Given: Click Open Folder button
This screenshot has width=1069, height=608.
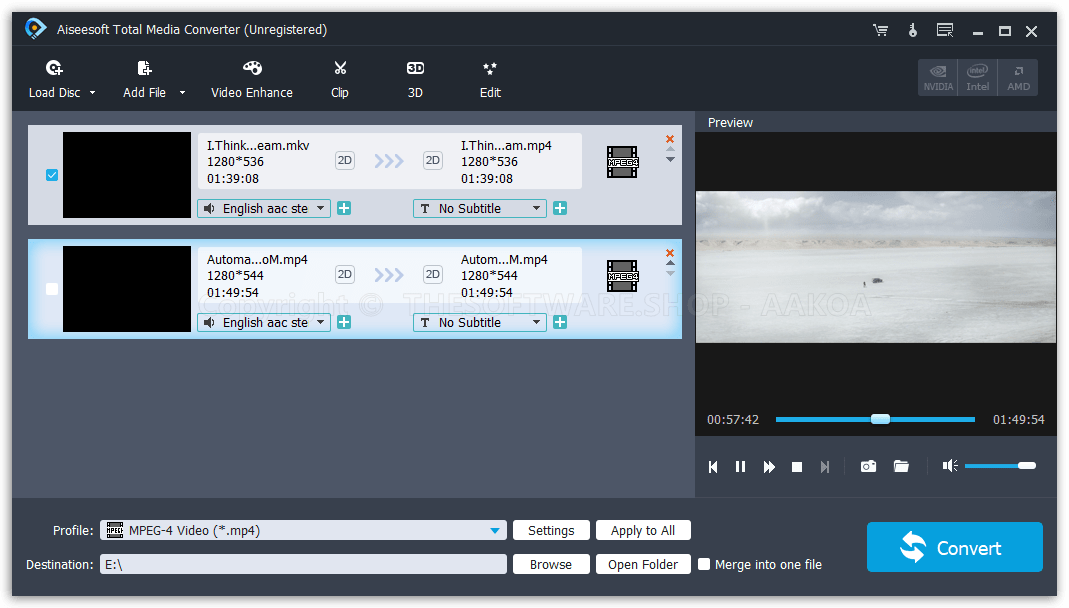Looking at the screenshot, I should click(643, 564).
